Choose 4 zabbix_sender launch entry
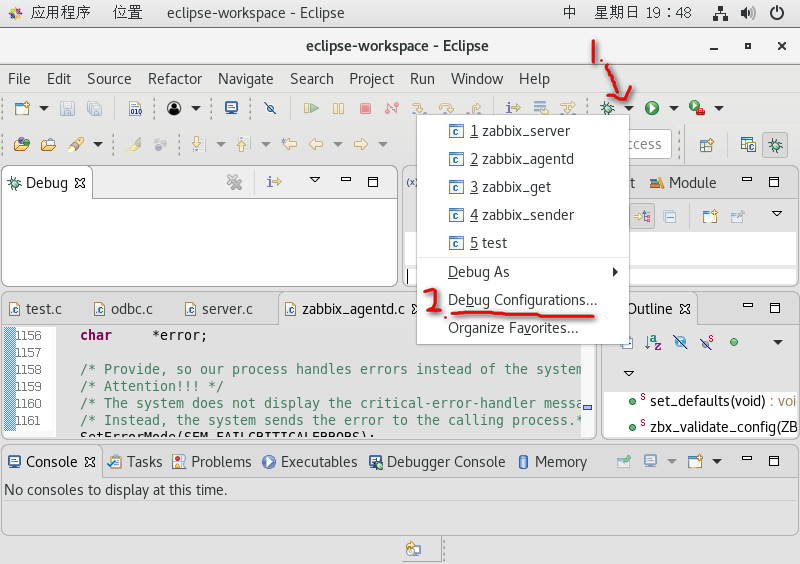The image size is (800, 564). 522,215
